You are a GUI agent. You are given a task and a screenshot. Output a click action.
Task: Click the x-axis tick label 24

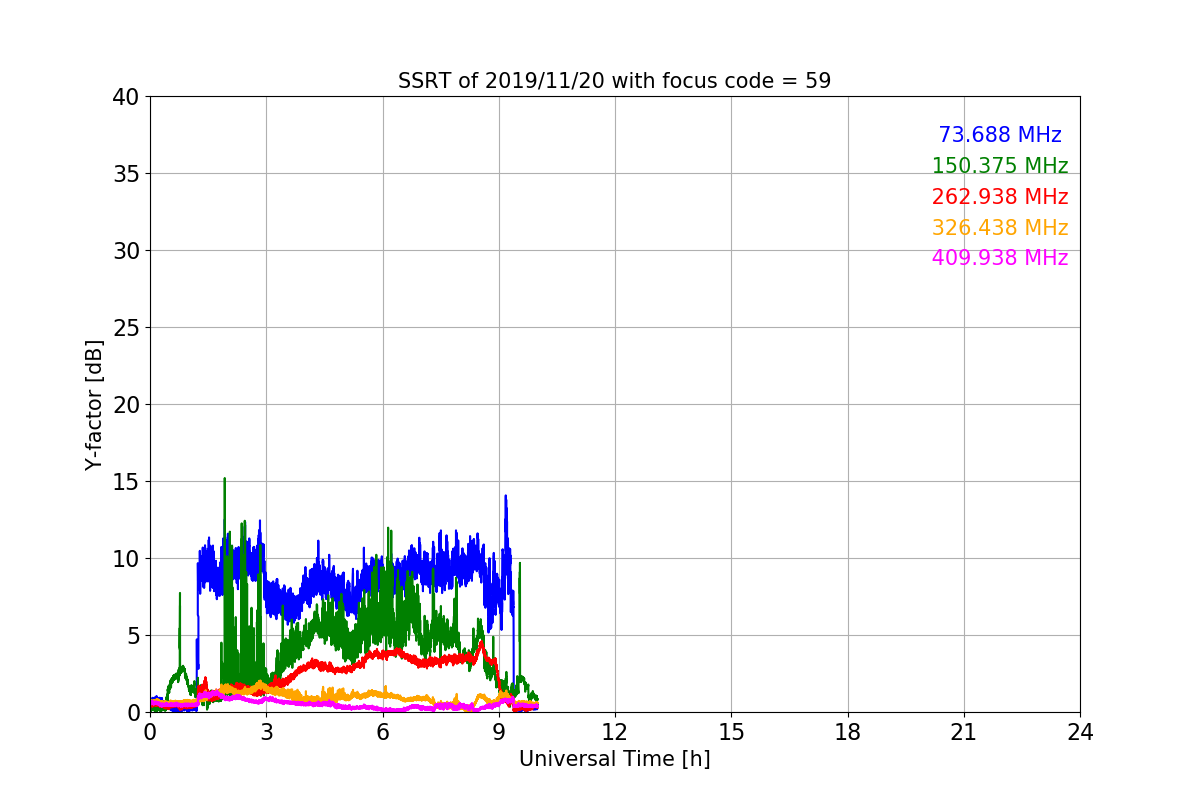[x=1080, y=732]
